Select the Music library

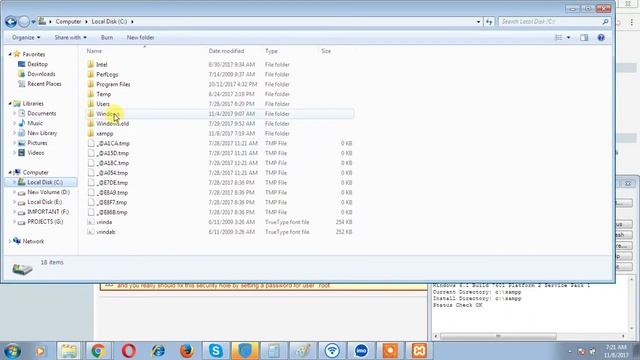pos(35,123)
